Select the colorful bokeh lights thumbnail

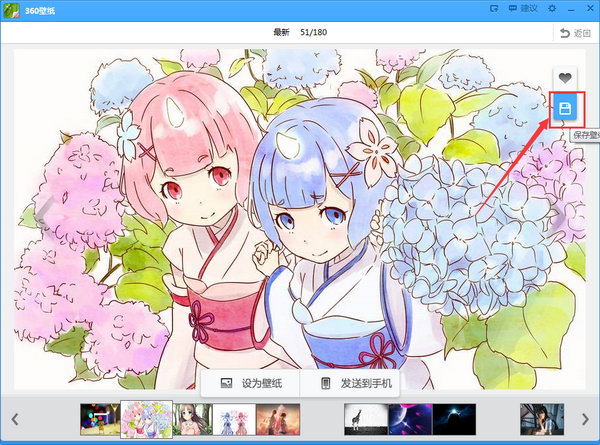pyautogui.click(x=100, y=419)
